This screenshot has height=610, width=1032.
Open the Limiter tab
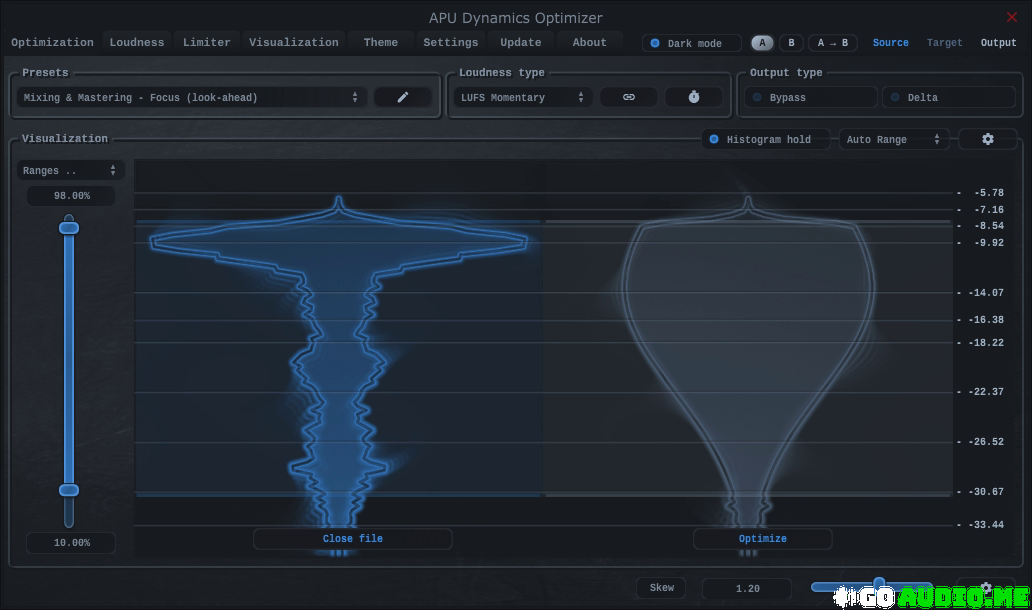[207, 42]
